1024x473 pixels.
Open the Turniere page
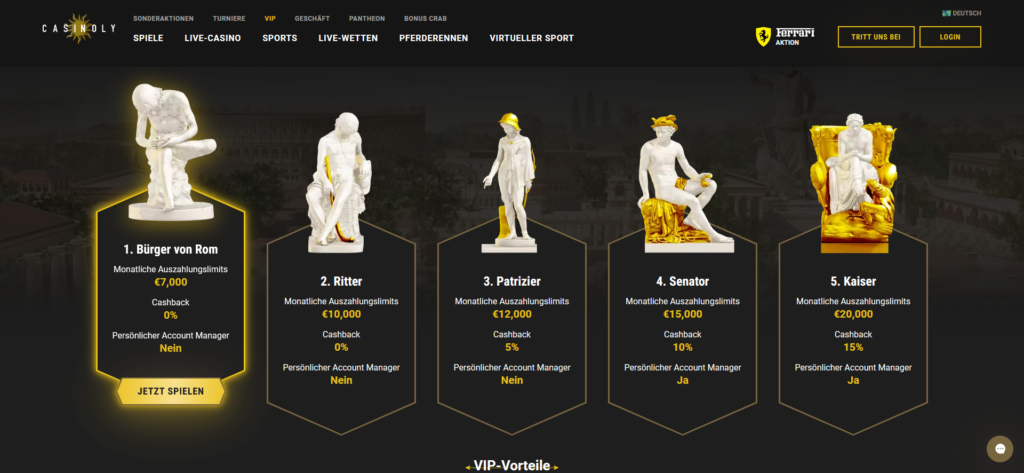pyautogui.click(x=229, y=19)
